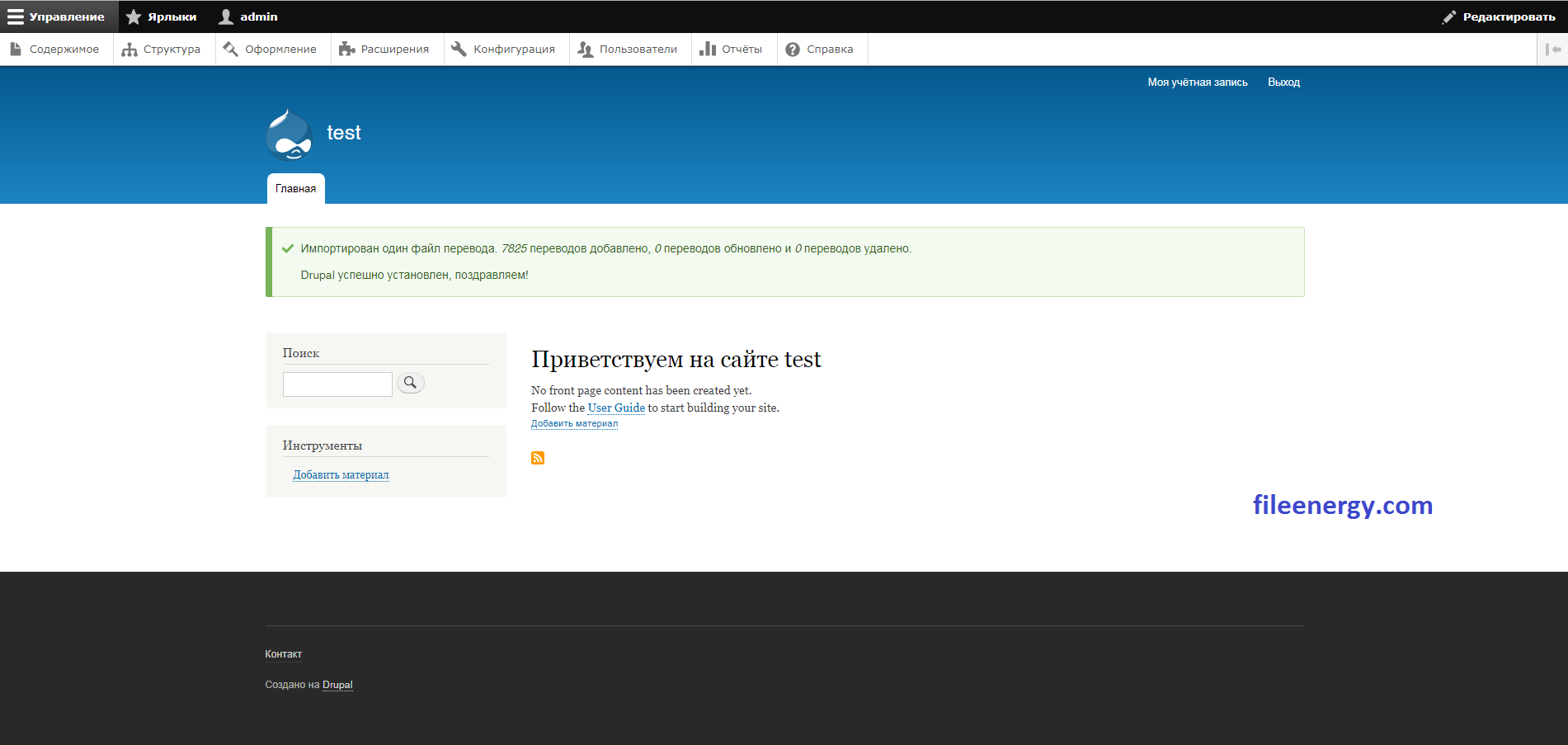Click the test site name
Screen dimensions: 1568x745
[x=344, y=133]
